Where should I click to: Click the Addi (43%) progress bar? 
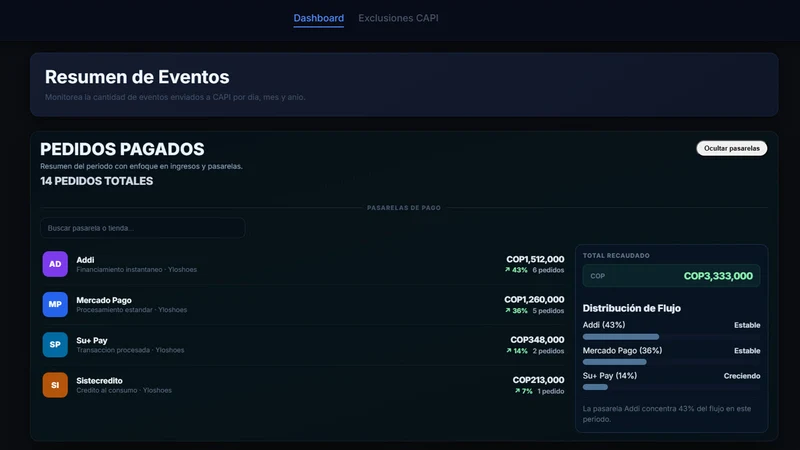pos(671,337)
